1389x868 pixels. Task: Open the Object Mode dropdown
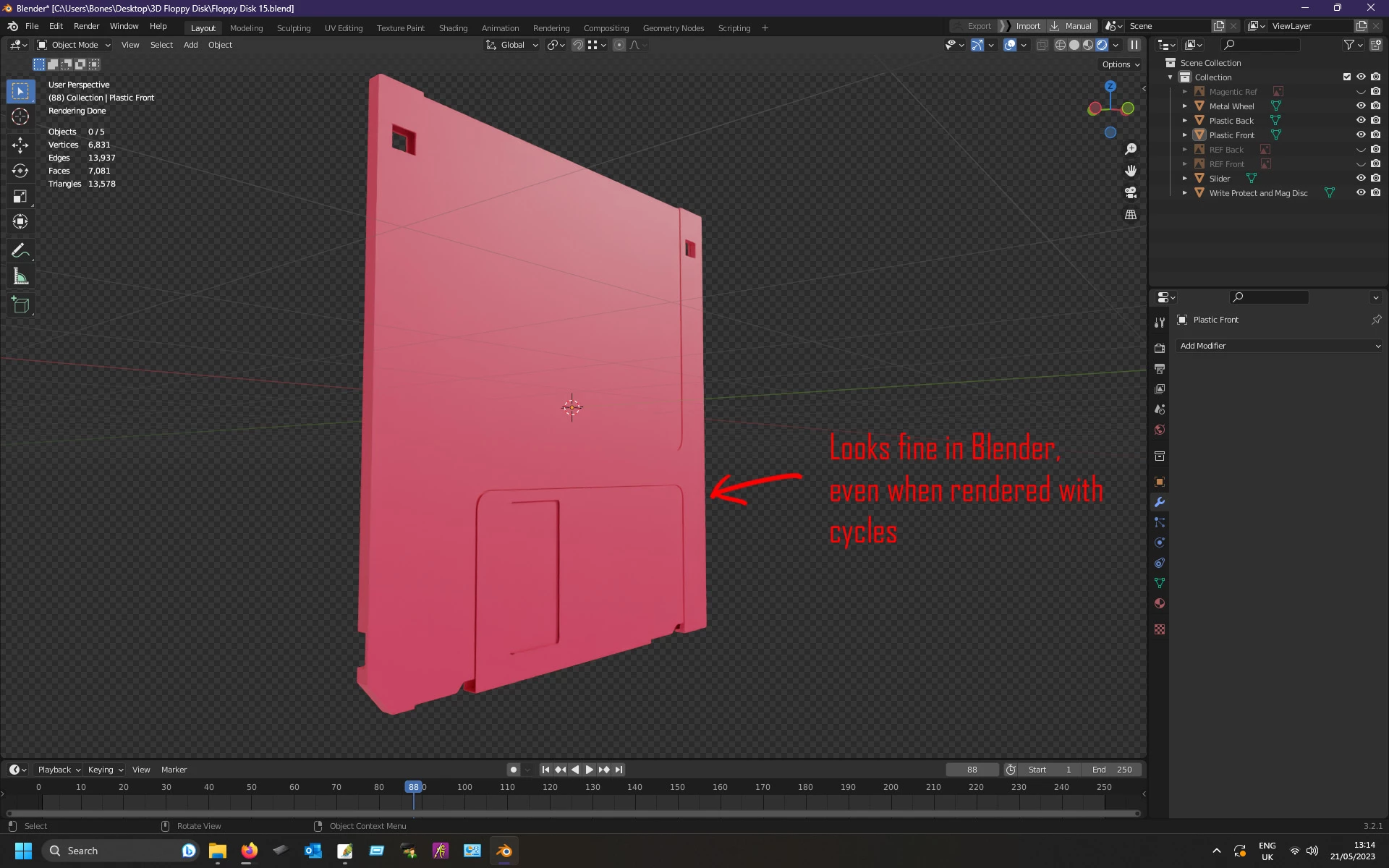74,45
